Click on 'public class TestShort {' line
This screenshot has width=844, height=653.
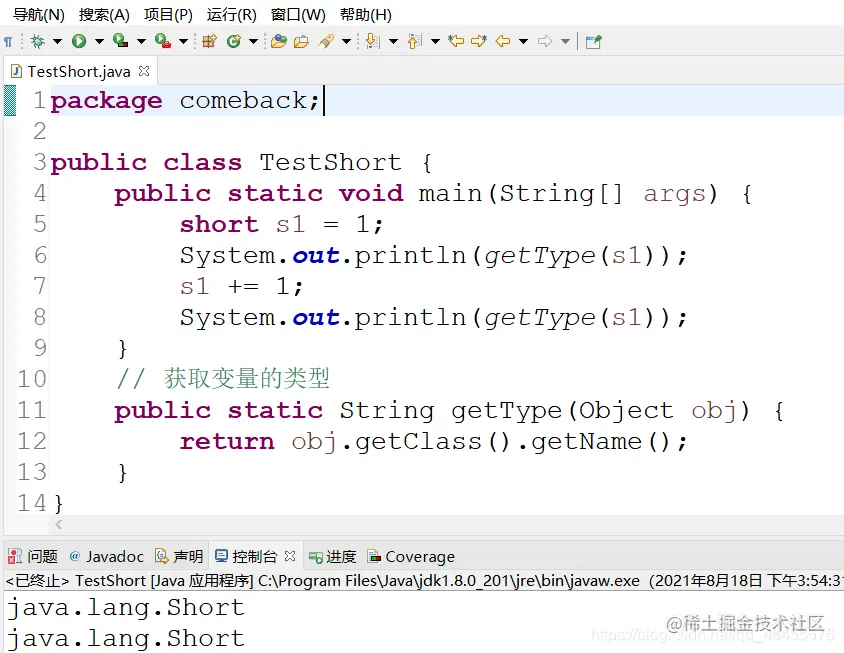[x=241, y=163]
